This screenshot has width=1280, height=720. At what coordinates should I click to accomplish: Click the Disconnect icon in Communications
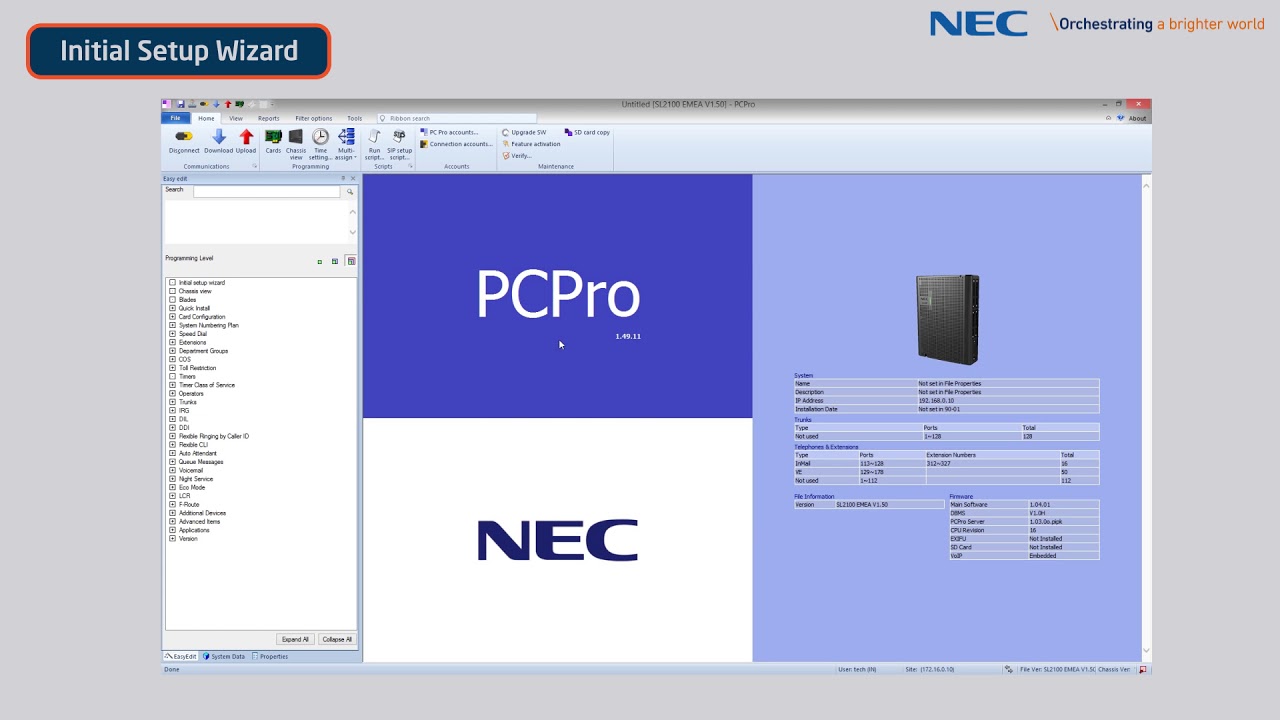[x=184, y=136]
